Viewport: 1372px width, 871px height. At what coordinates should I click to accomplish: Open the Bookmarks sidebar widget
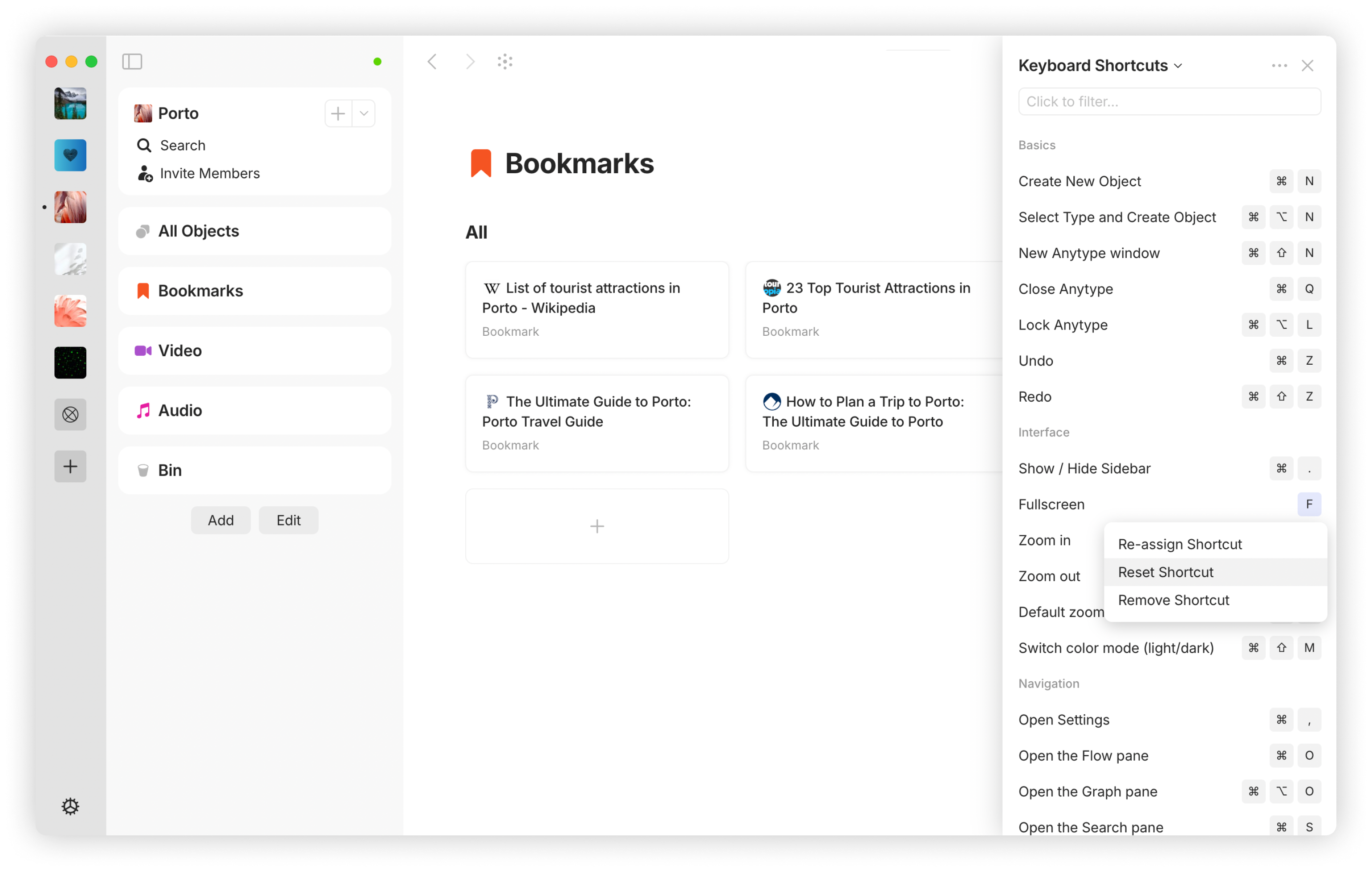coord(255,291)
